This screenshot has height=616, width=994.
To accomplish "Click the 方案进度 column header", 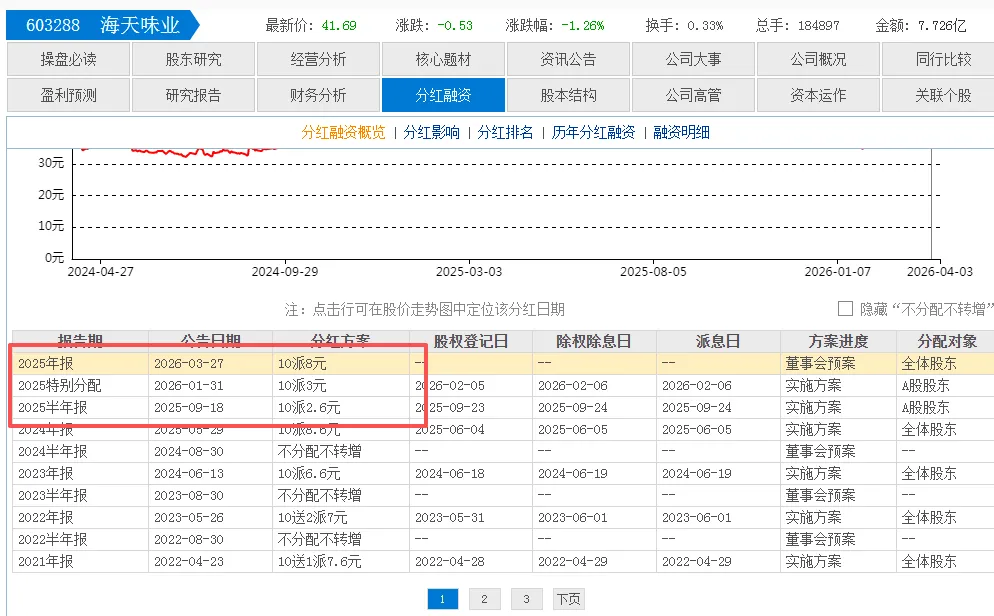I will [838, 342].
